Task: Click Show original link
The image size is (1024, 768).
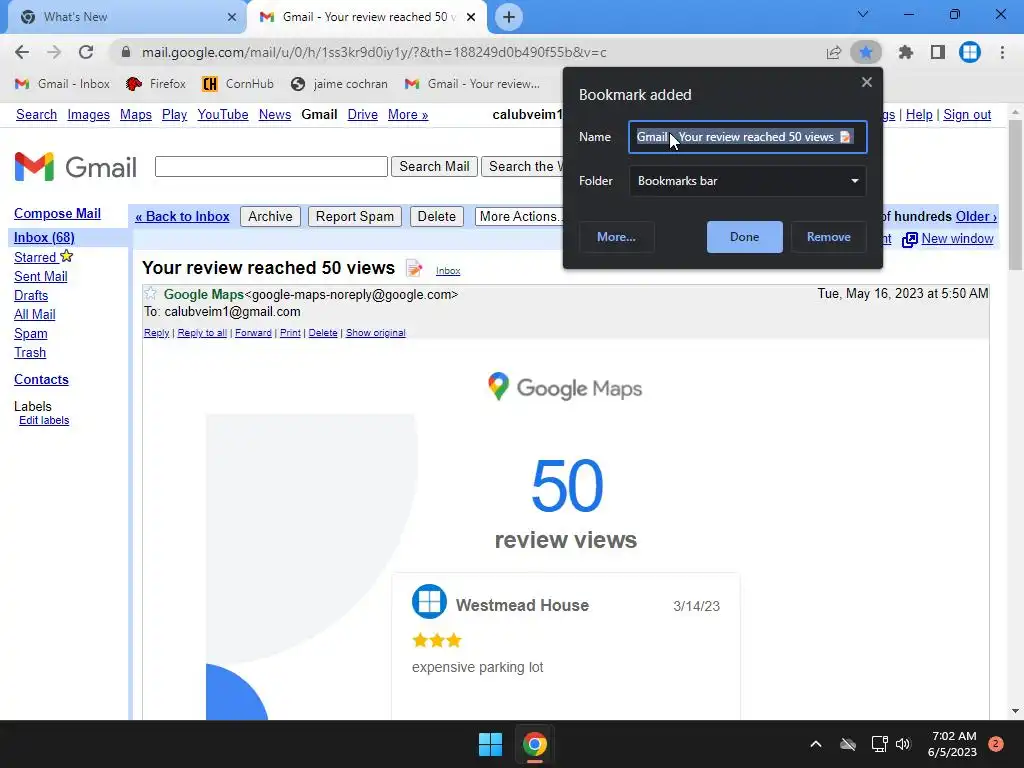Action: (x=376, y=333)
